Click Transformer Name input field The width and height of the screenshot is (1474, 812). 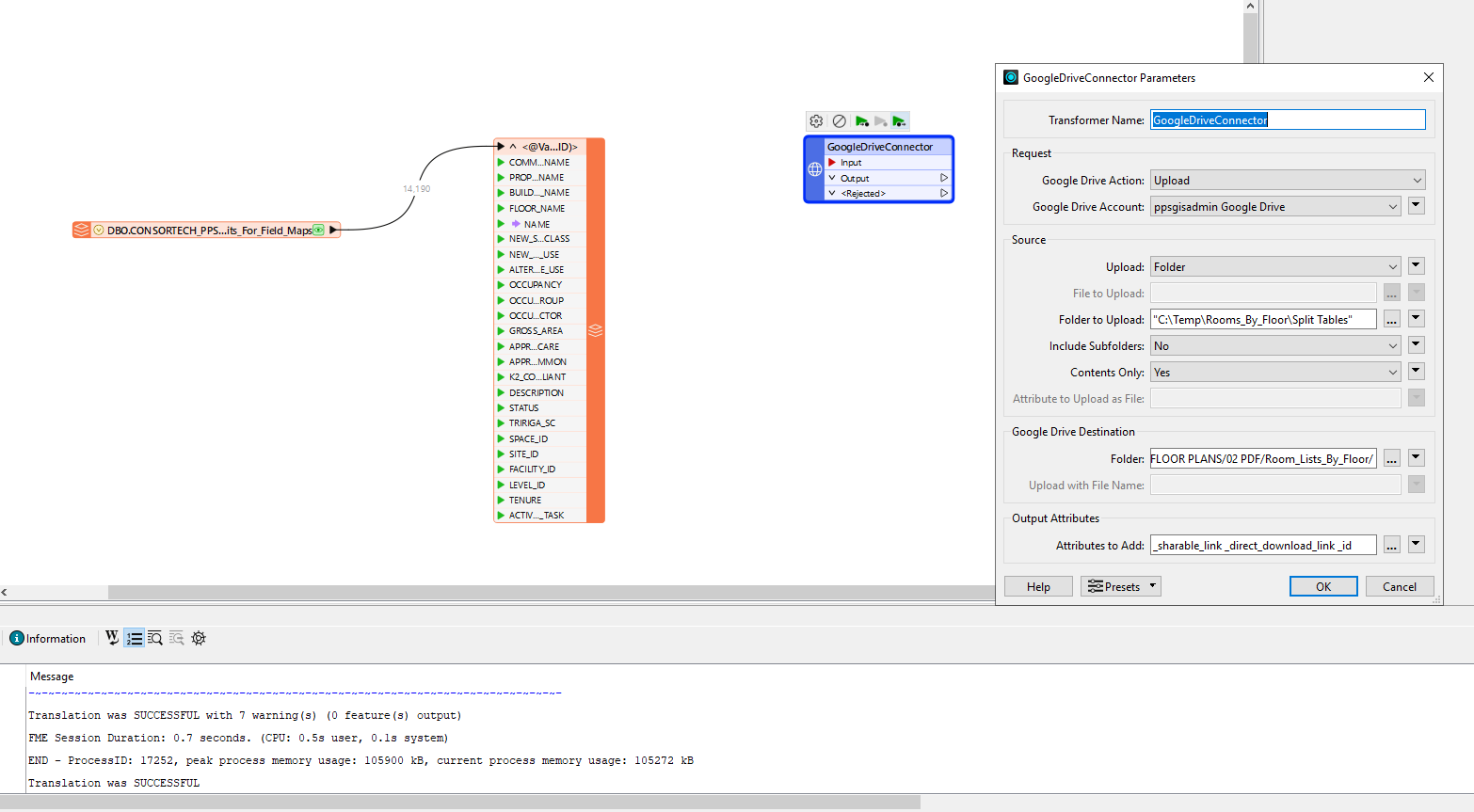click(1288, 119)
